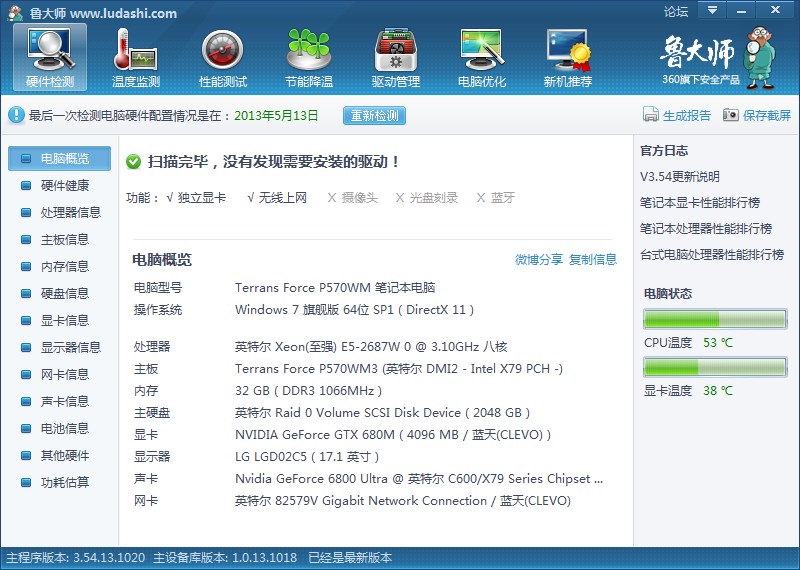Open 笔记本显卡性能排行榜 link

(x=700, y=203)
